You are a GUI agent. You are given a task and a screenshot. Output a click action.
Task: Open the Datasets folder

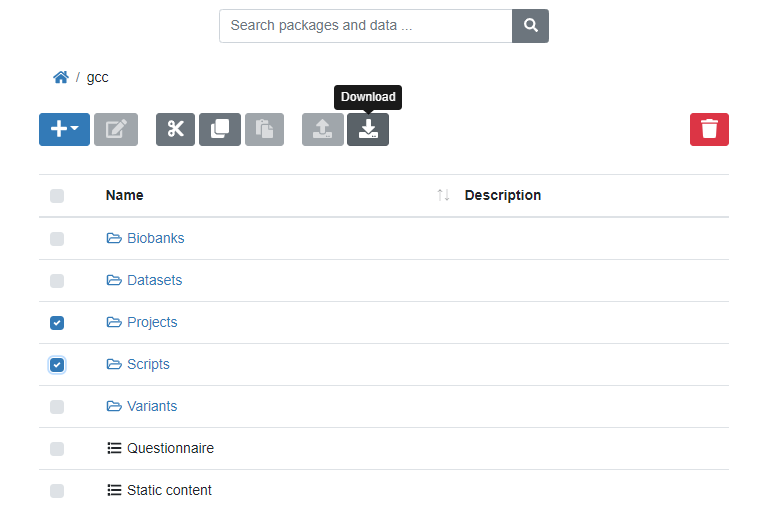[154, 281]
